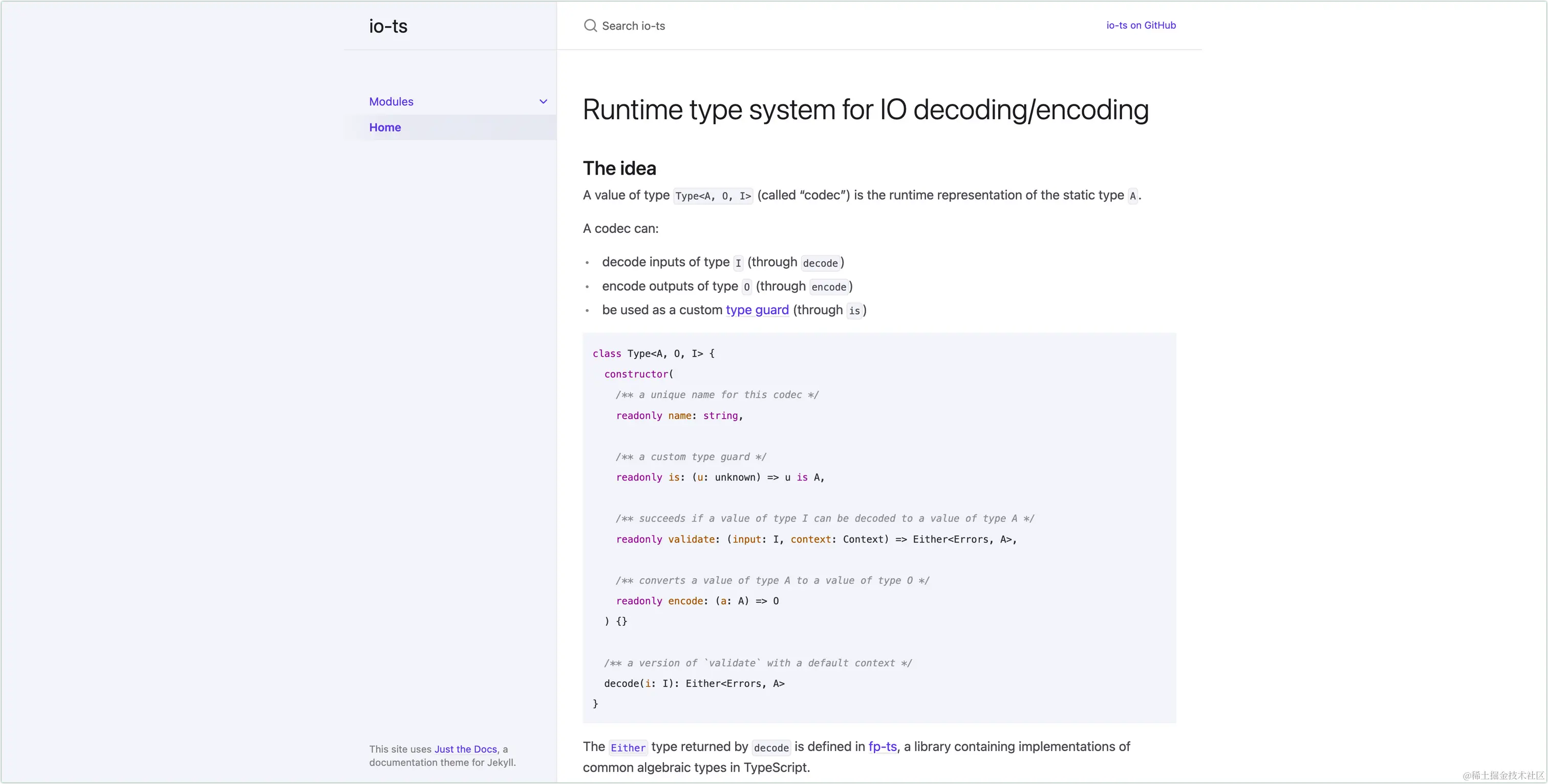Viewport: 1548px width, 784px height.
Task: Click the Either inline code link
Action: click(x=628, y=747)
